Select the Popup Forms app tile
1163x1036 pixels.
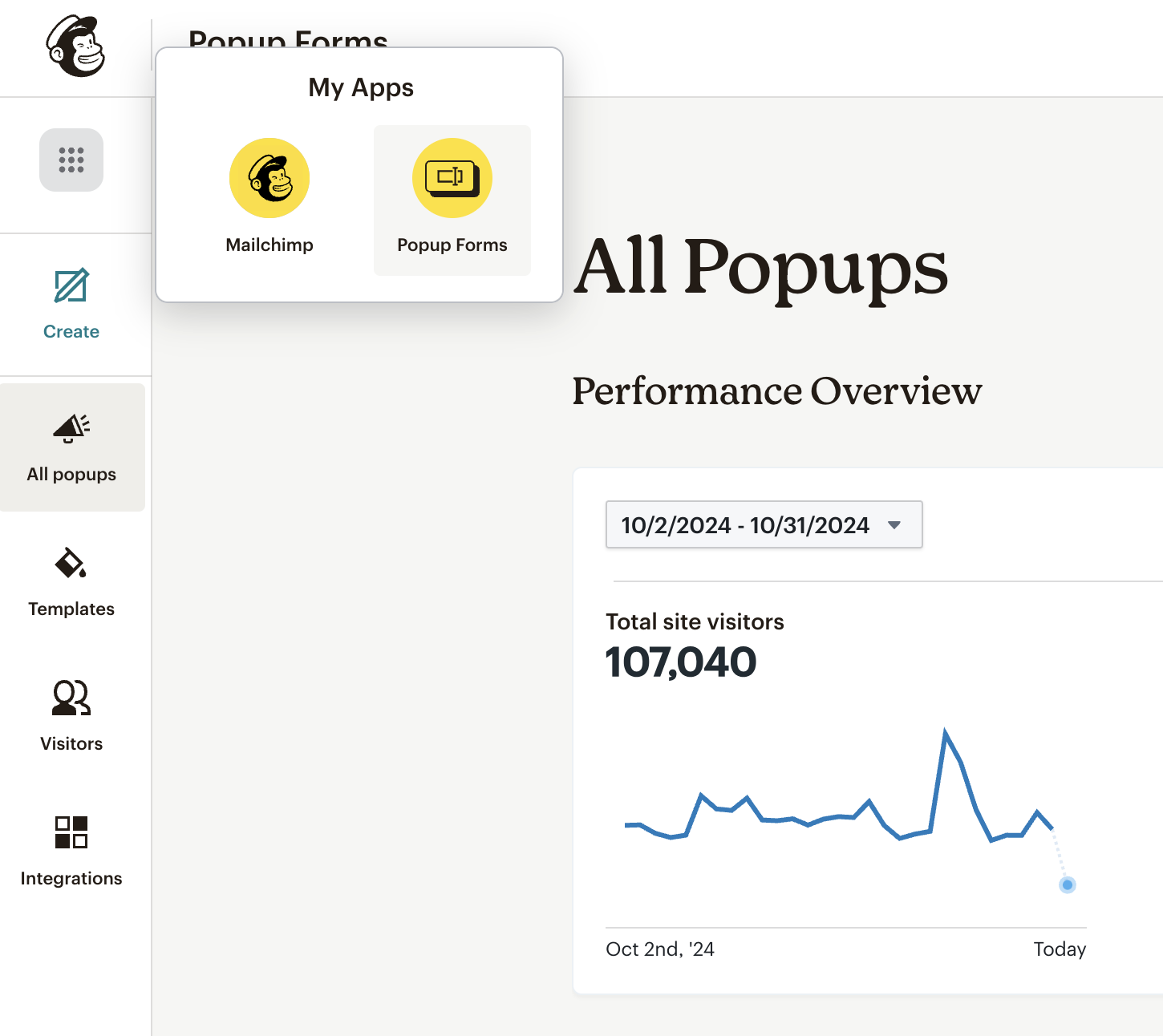[452, 200]
